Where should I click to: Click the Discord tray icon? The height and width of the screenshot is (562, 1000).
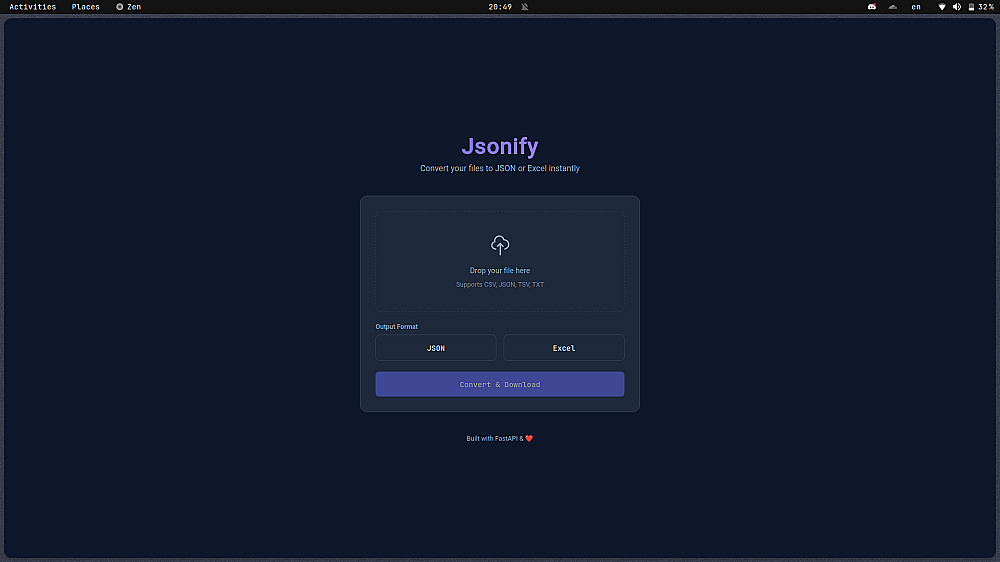pos(872,7)
